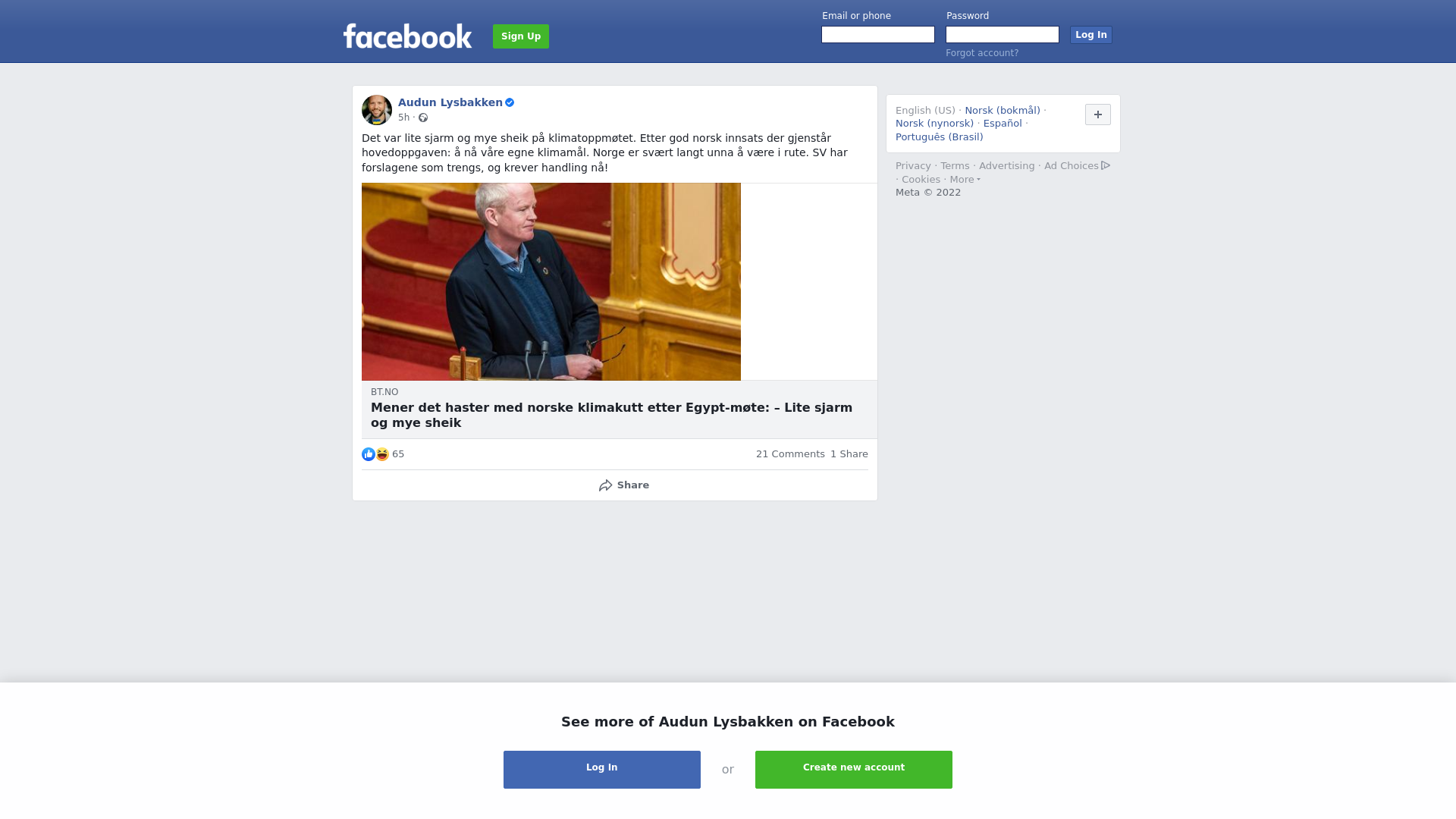Click the Facebook logo

pos(407,36)
